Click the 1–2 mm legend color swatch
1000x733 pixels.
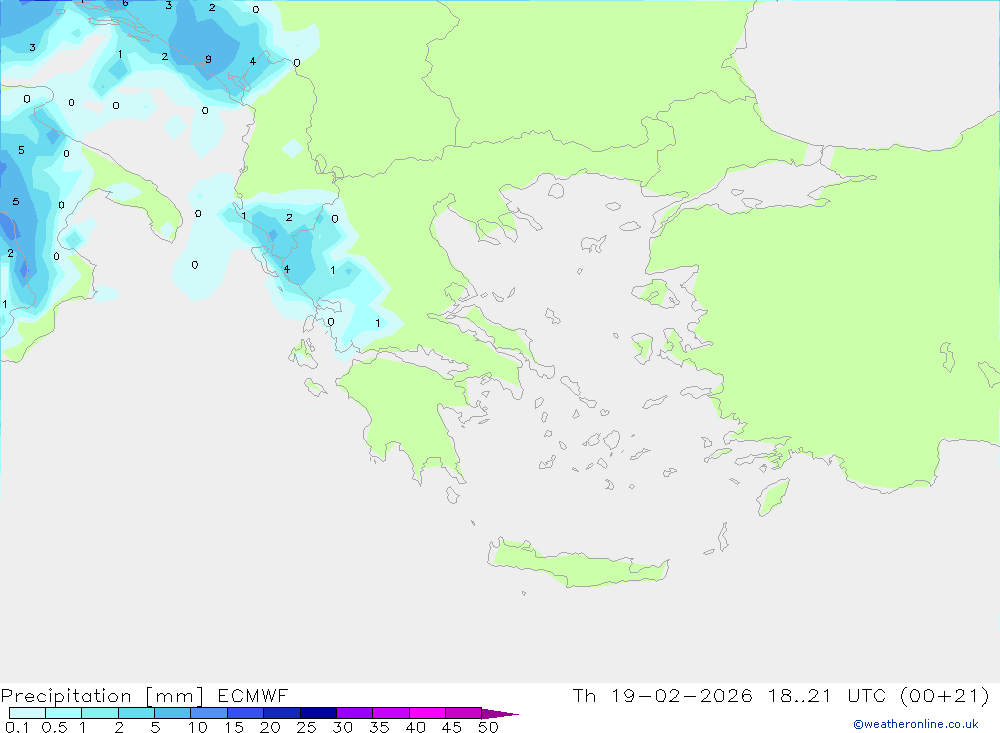100,713
